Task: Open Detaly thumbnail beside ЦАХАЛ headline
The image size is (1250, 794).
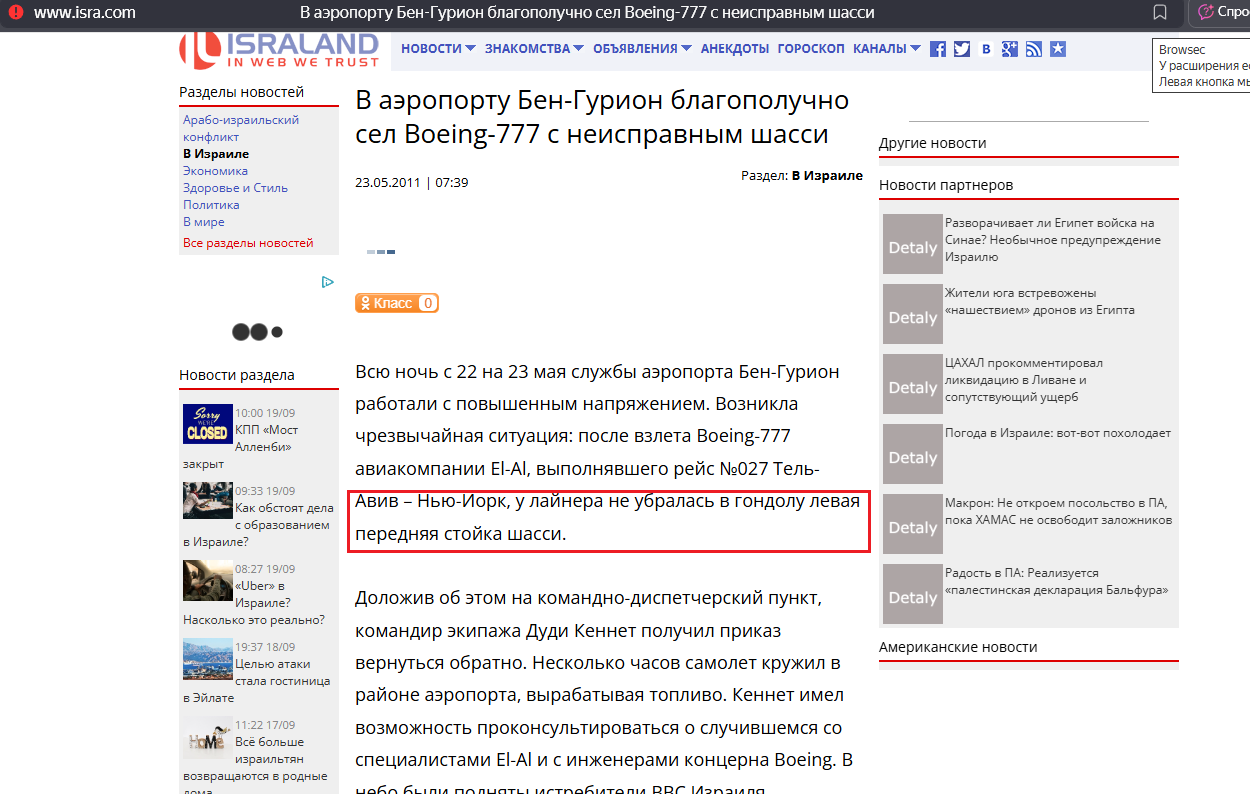Action: tap(912, 384)
